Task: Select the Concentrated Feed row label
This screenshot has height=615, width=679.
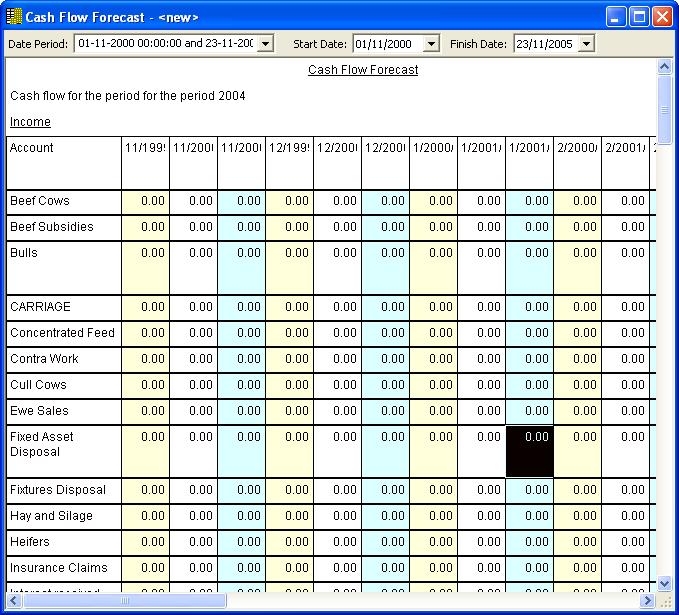Action: tap(64, 333)
